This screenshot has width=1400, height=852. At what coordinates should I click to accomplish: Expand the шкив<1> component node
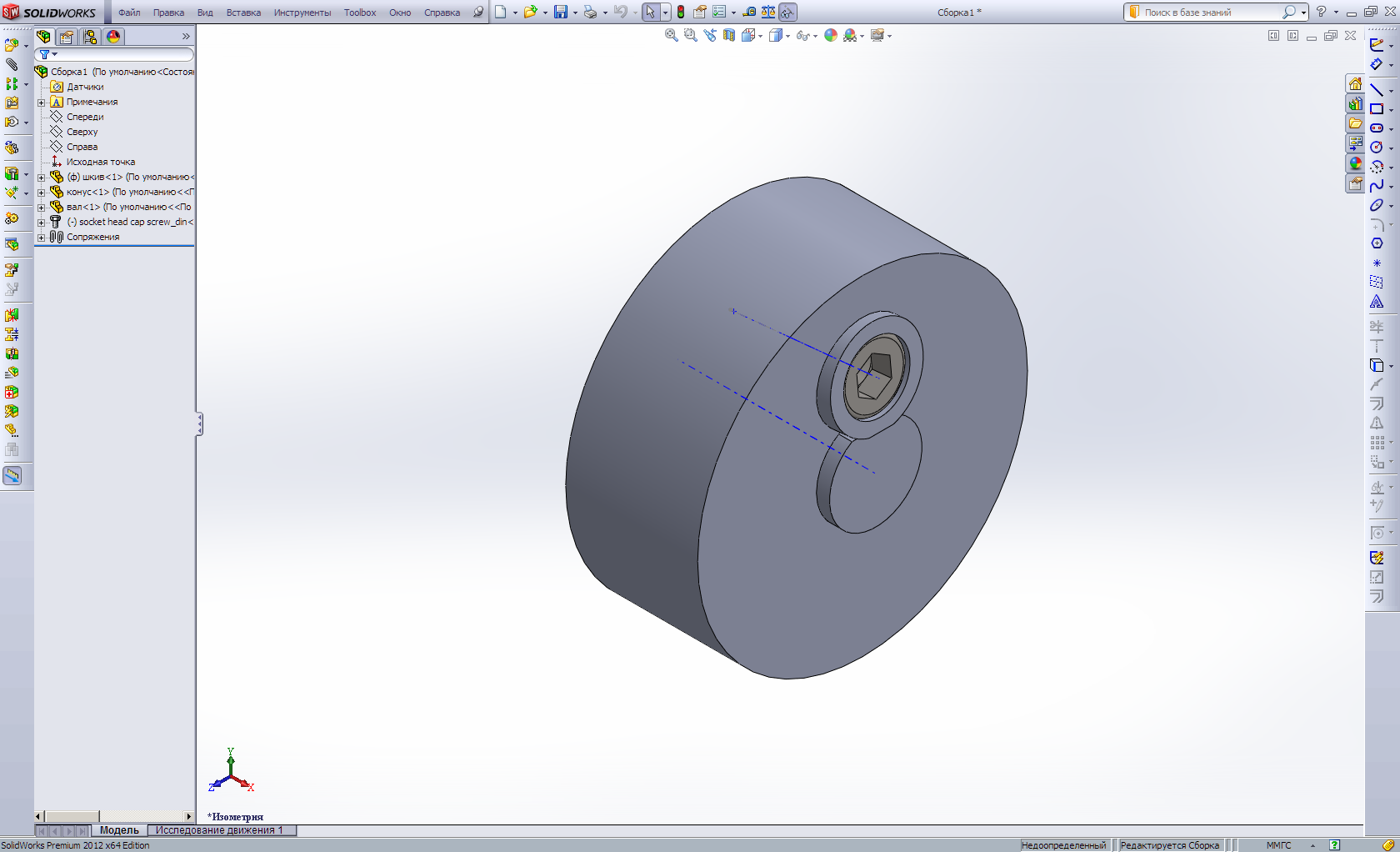pos(41,178)
